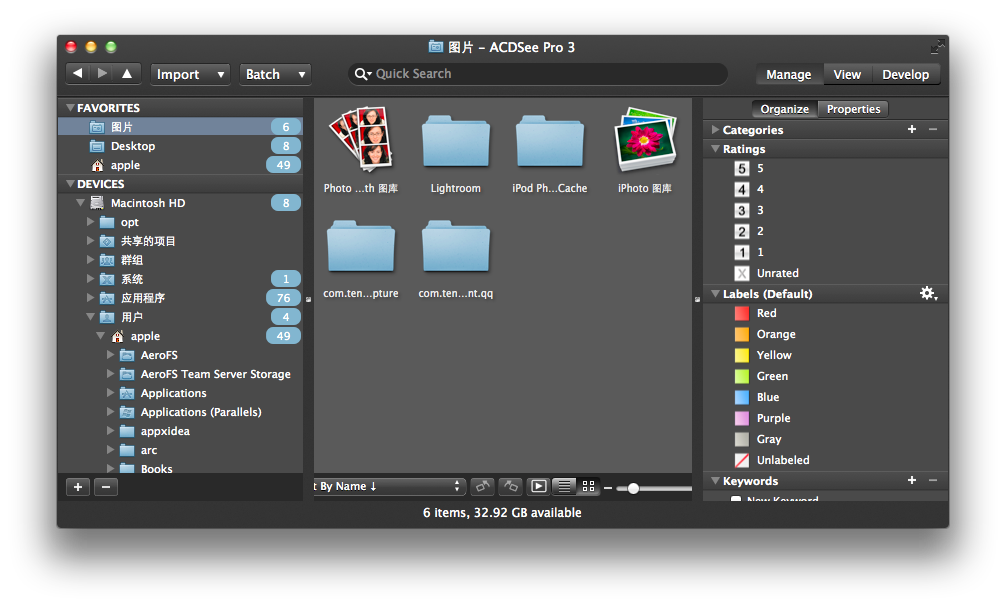Screen dimensions: 1006x607
Task: Click the Quick Search magnifier icon
Action: (x=362, y=74)
